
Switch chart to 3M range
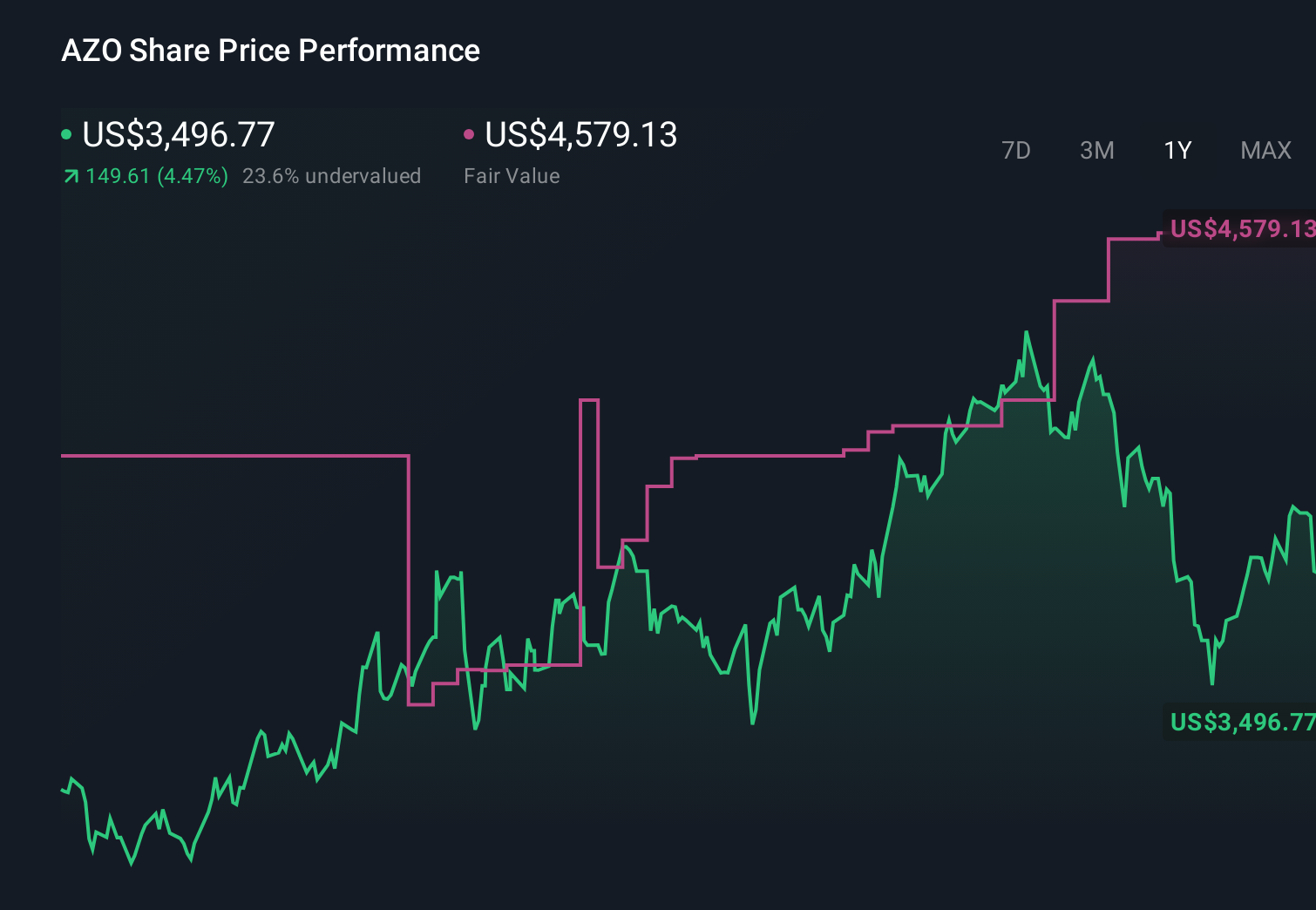pos(1096,151)
